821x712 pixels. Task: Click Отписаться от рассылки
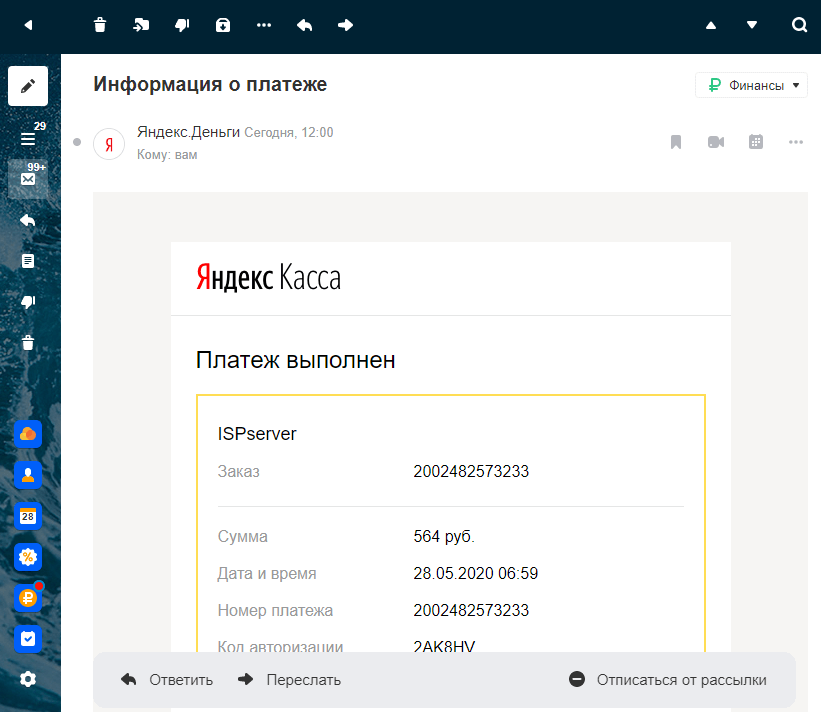point(668,680)
